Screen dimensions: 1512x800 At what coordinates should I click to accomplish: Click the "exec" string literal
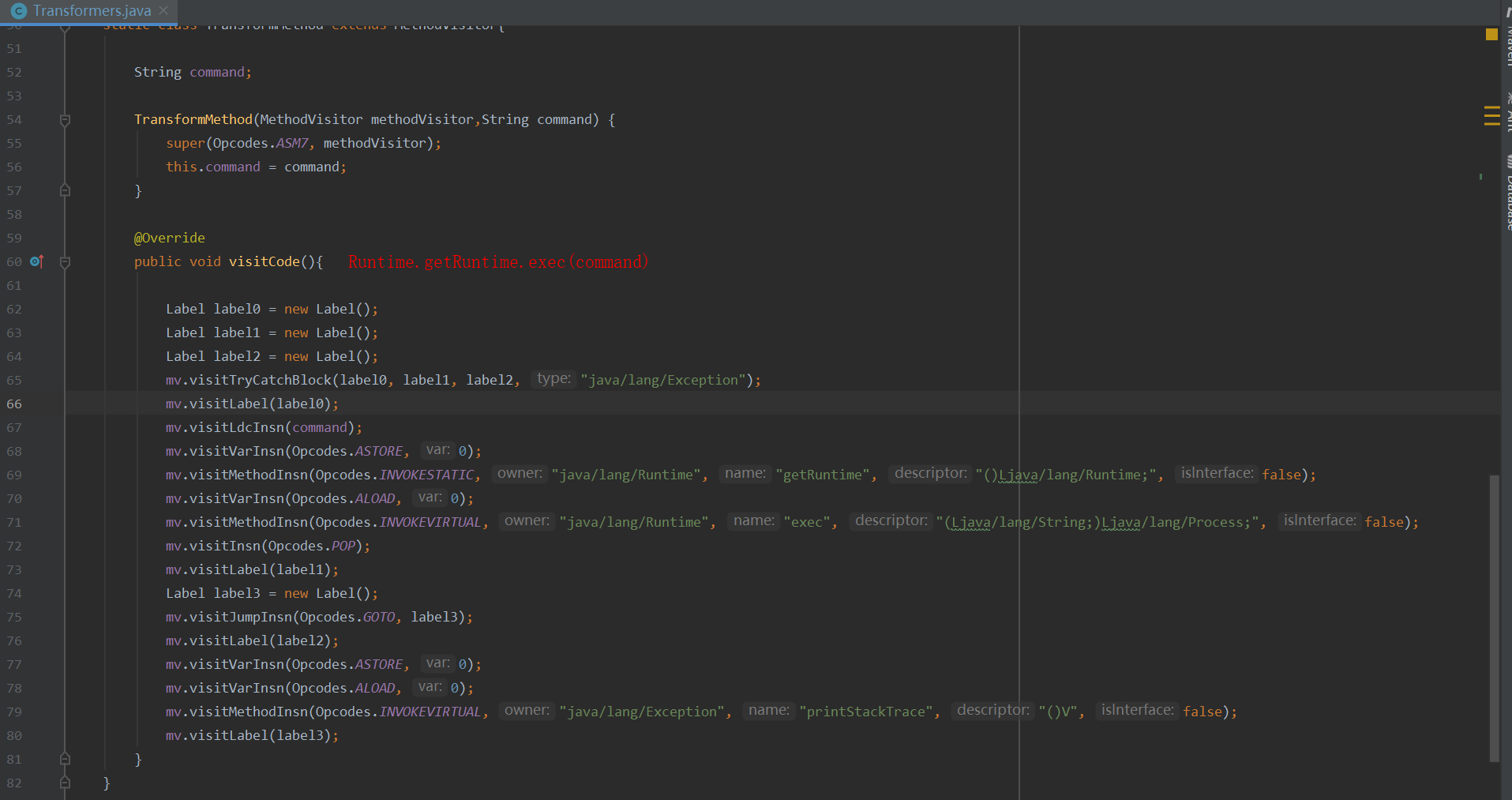[806, 522]
